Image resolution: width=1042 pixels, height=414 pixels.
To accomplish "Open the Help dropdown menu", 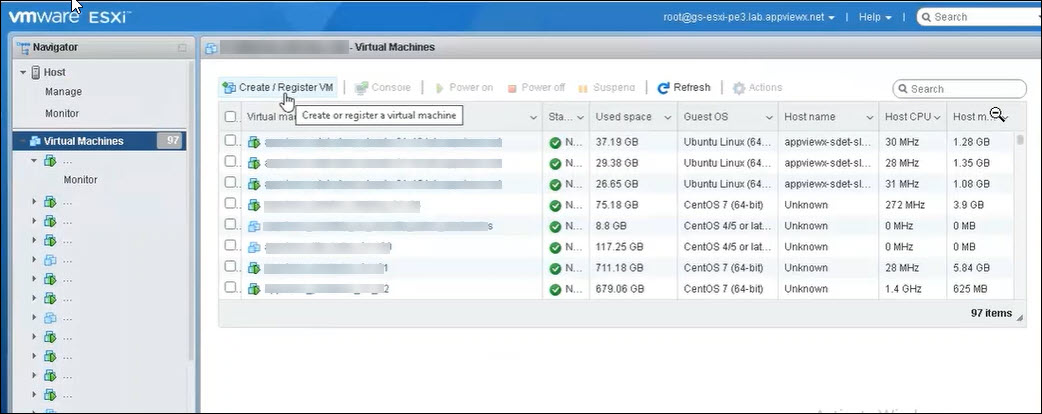I will pos(875,17).
